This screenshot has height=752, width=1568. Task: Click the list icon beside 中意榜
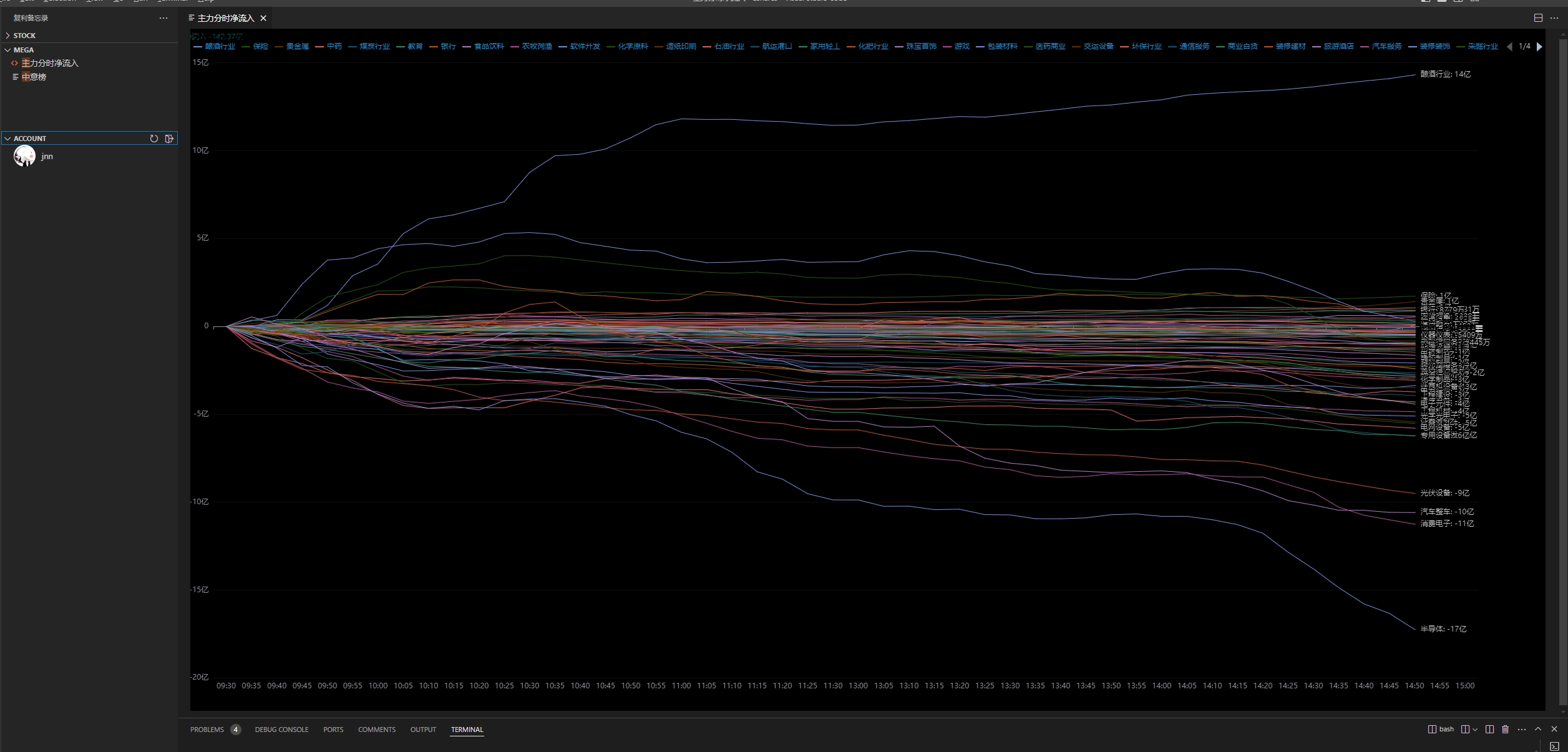click(x=15, y=77)
